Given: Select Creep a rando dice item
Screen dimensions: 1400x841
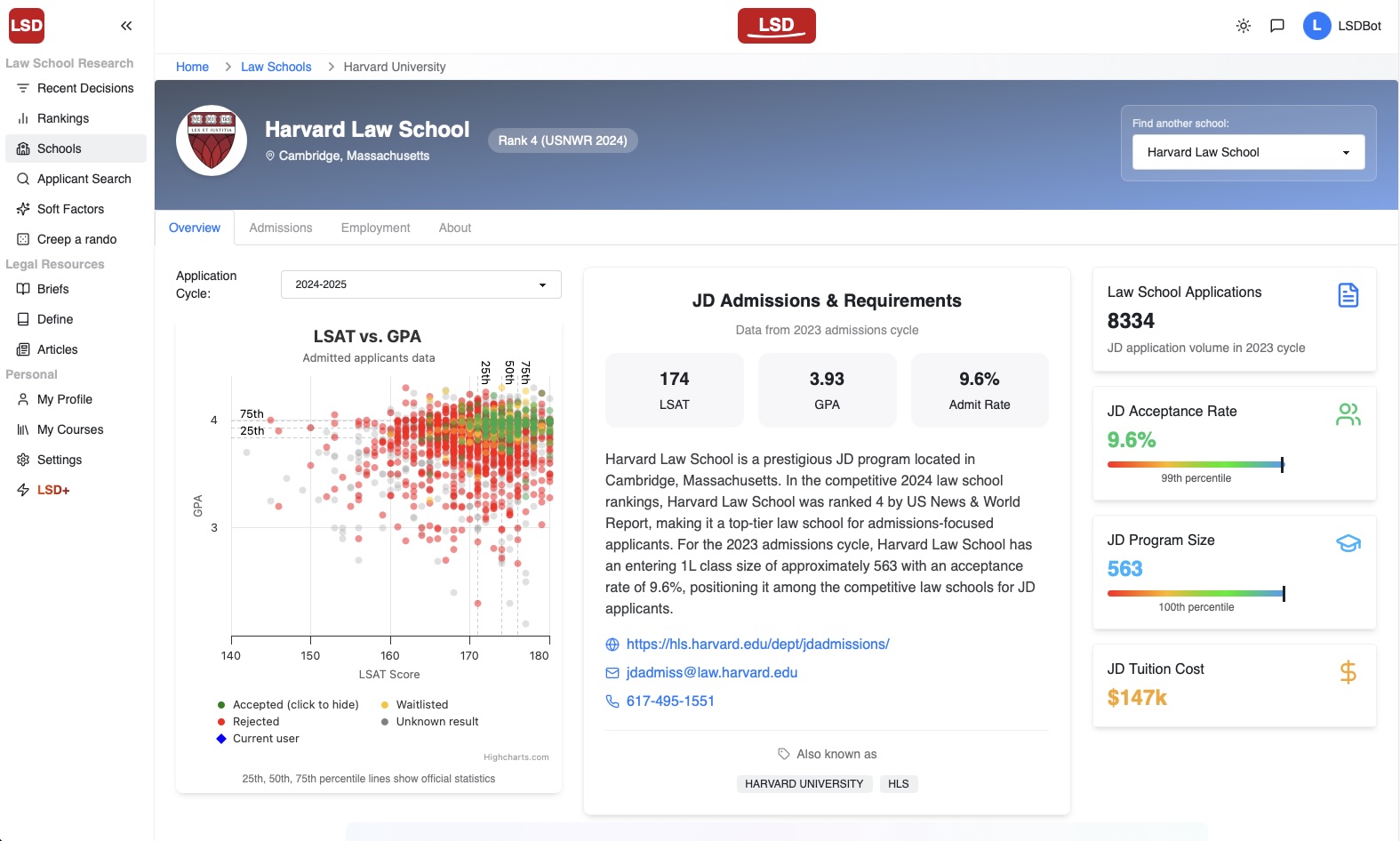Looking at the screenshot, I should [76, 239].
